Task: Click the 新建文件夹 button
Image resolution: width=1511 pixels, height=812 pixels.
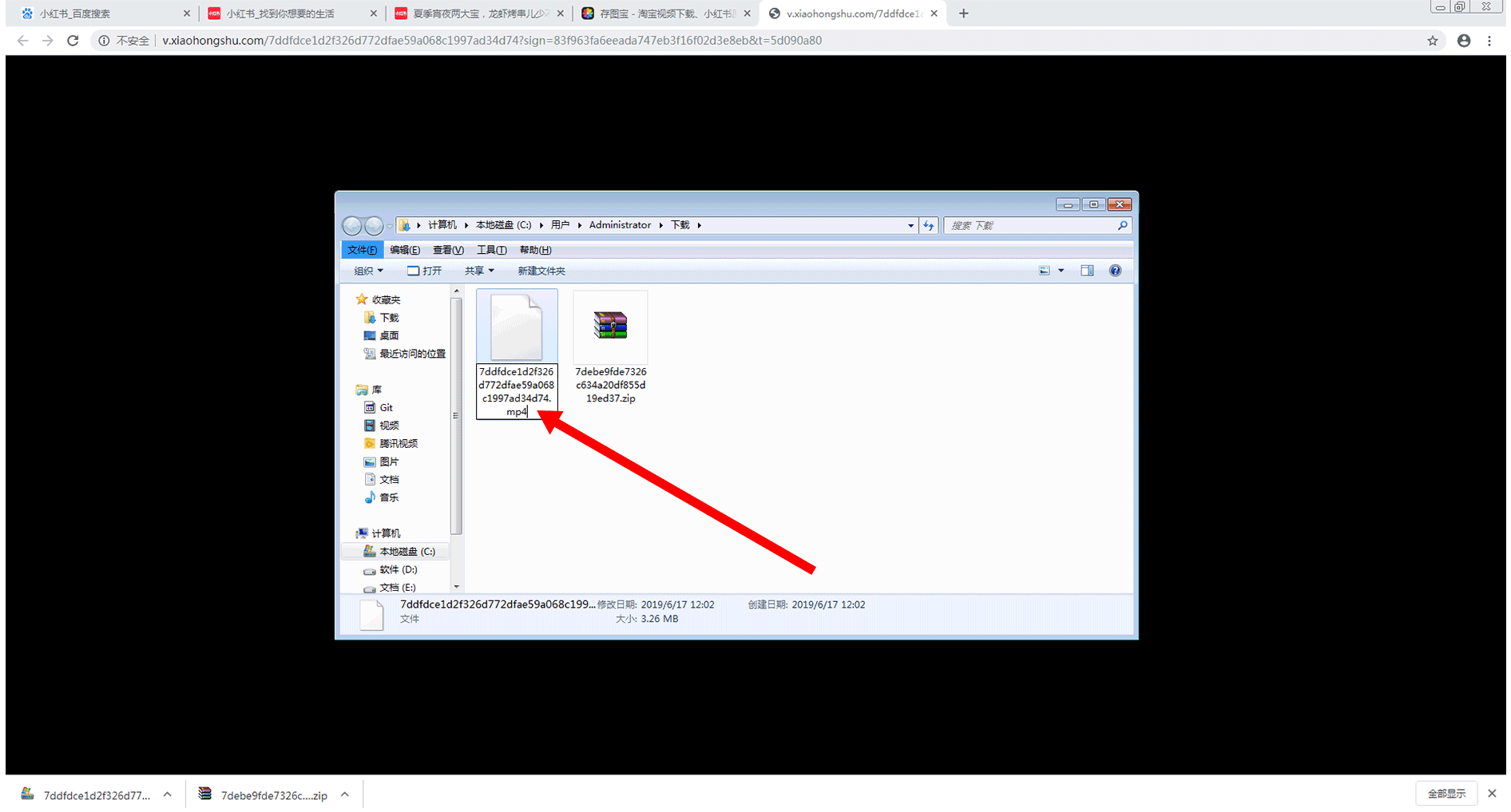Action: tap(541, 271)
